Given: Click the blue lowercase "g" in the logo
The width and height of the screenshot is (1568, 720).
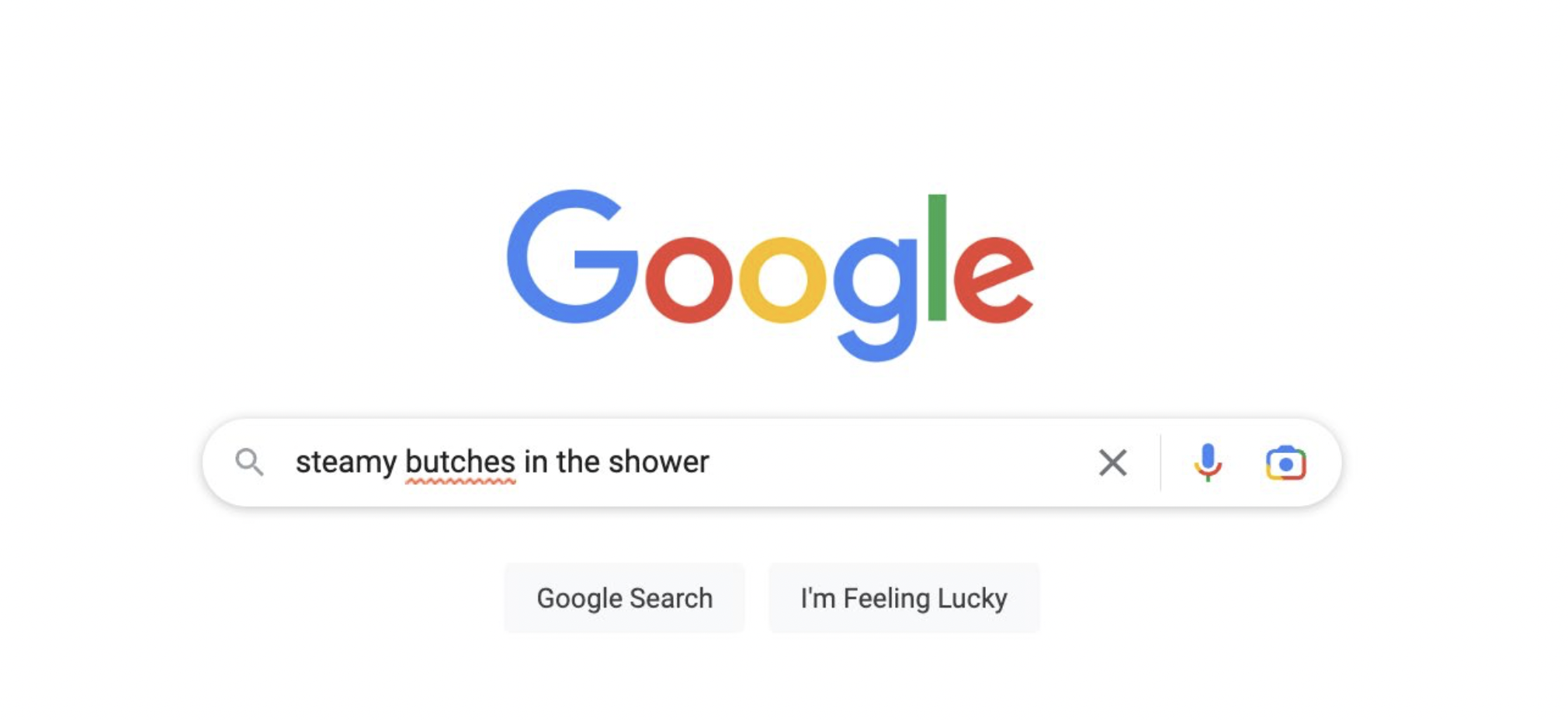Looking at the screenshot, I should 876,298.
